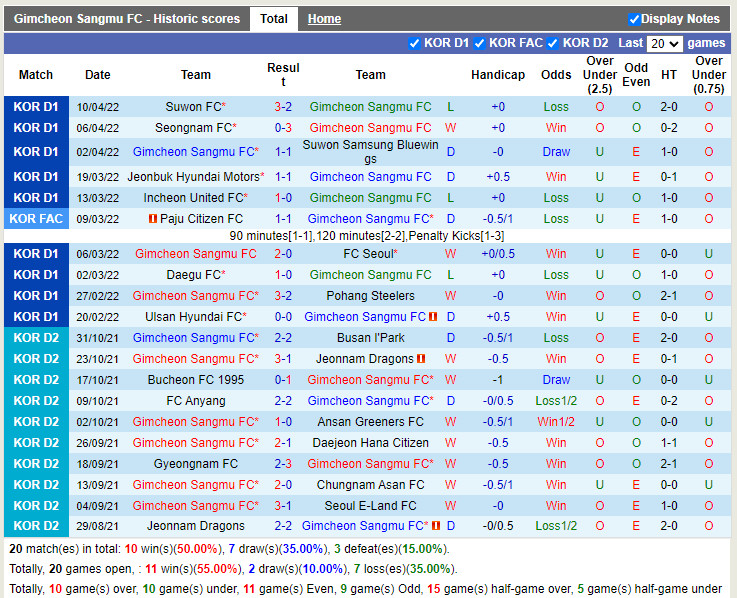Switch to the Total tab

274,19
